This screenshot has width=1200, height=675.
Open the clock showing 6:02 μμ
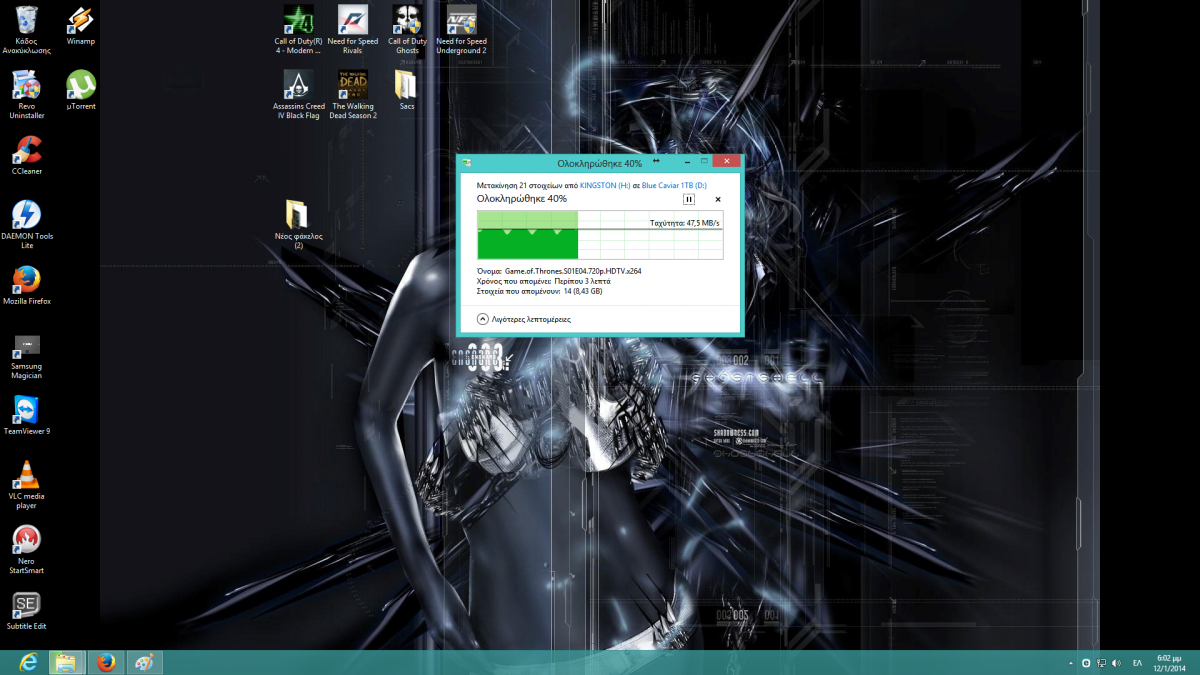(x=1168, y=663)
